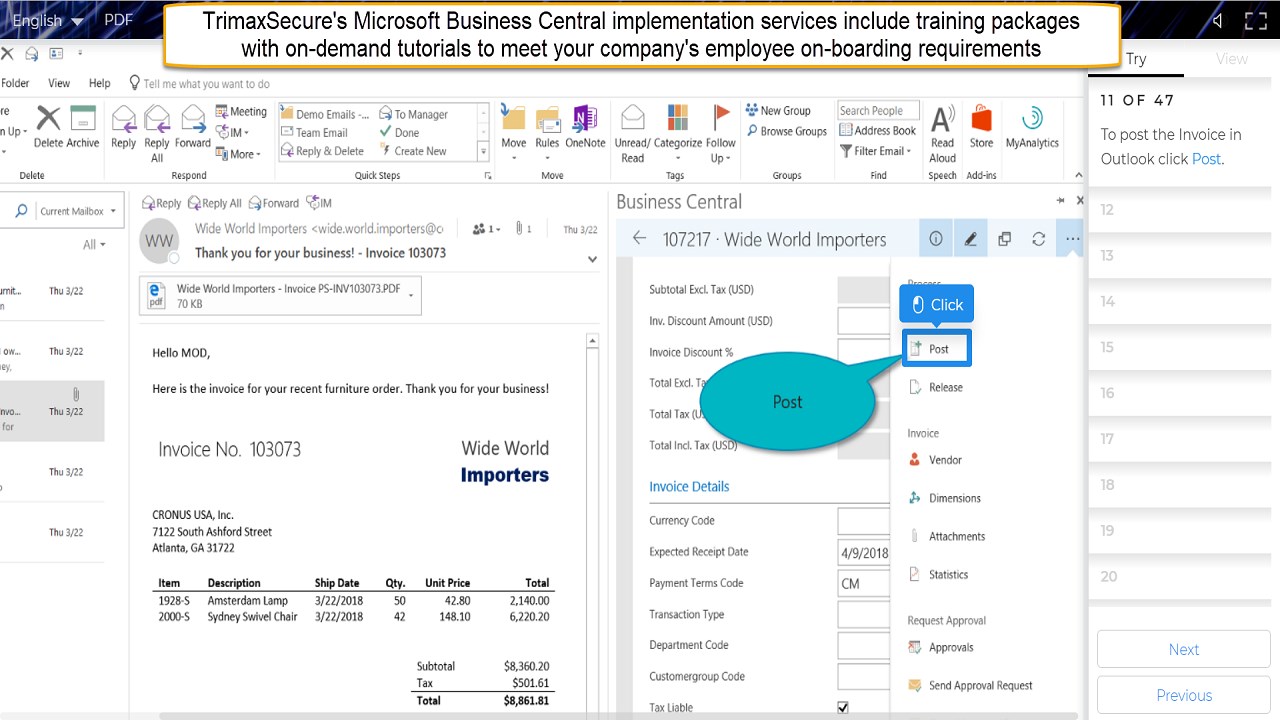Open the Store add-ins button
The width and height of the screenshot is (1280, 720).
click(982, 127)
